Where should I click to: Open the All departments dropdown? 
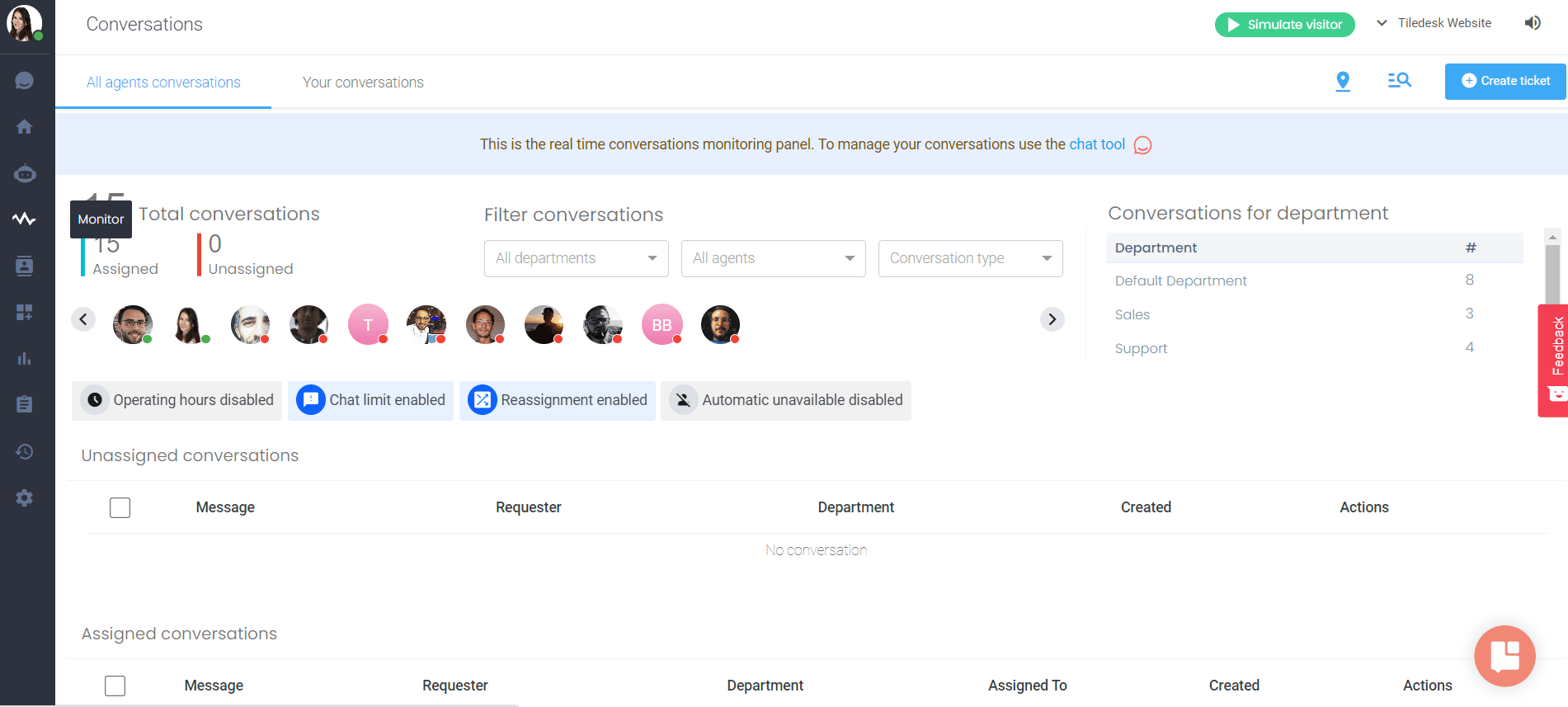point(577,258)
